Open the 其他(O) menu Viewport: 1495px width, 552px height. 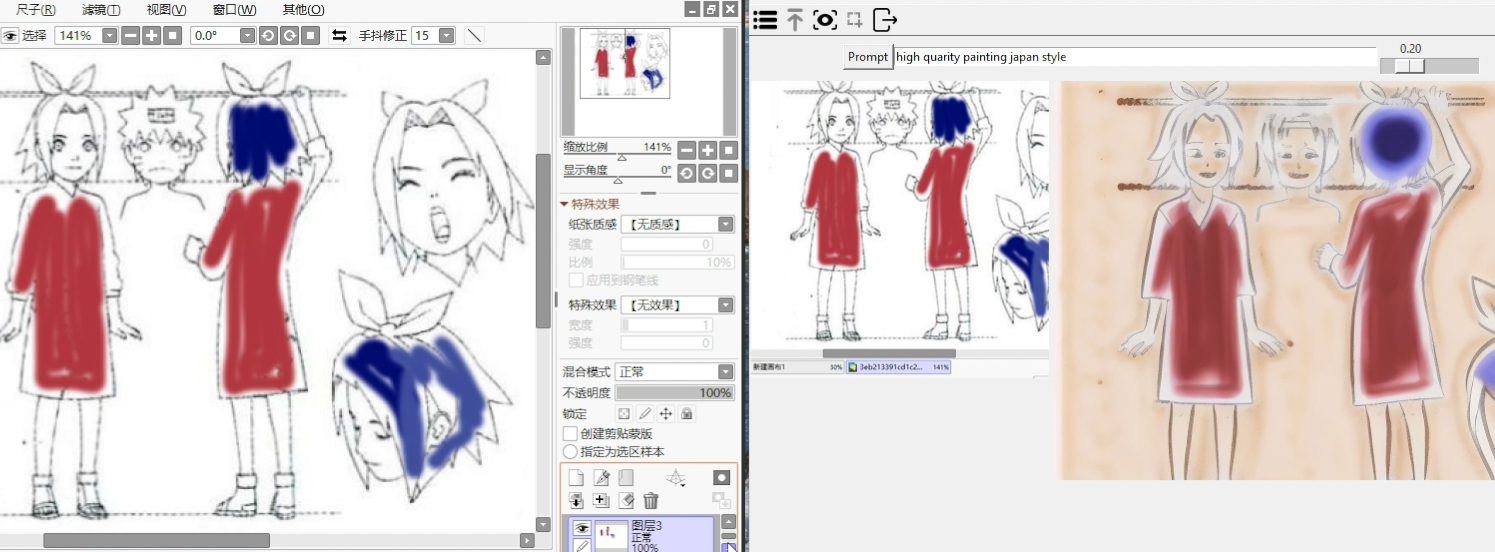coord(303,9)
